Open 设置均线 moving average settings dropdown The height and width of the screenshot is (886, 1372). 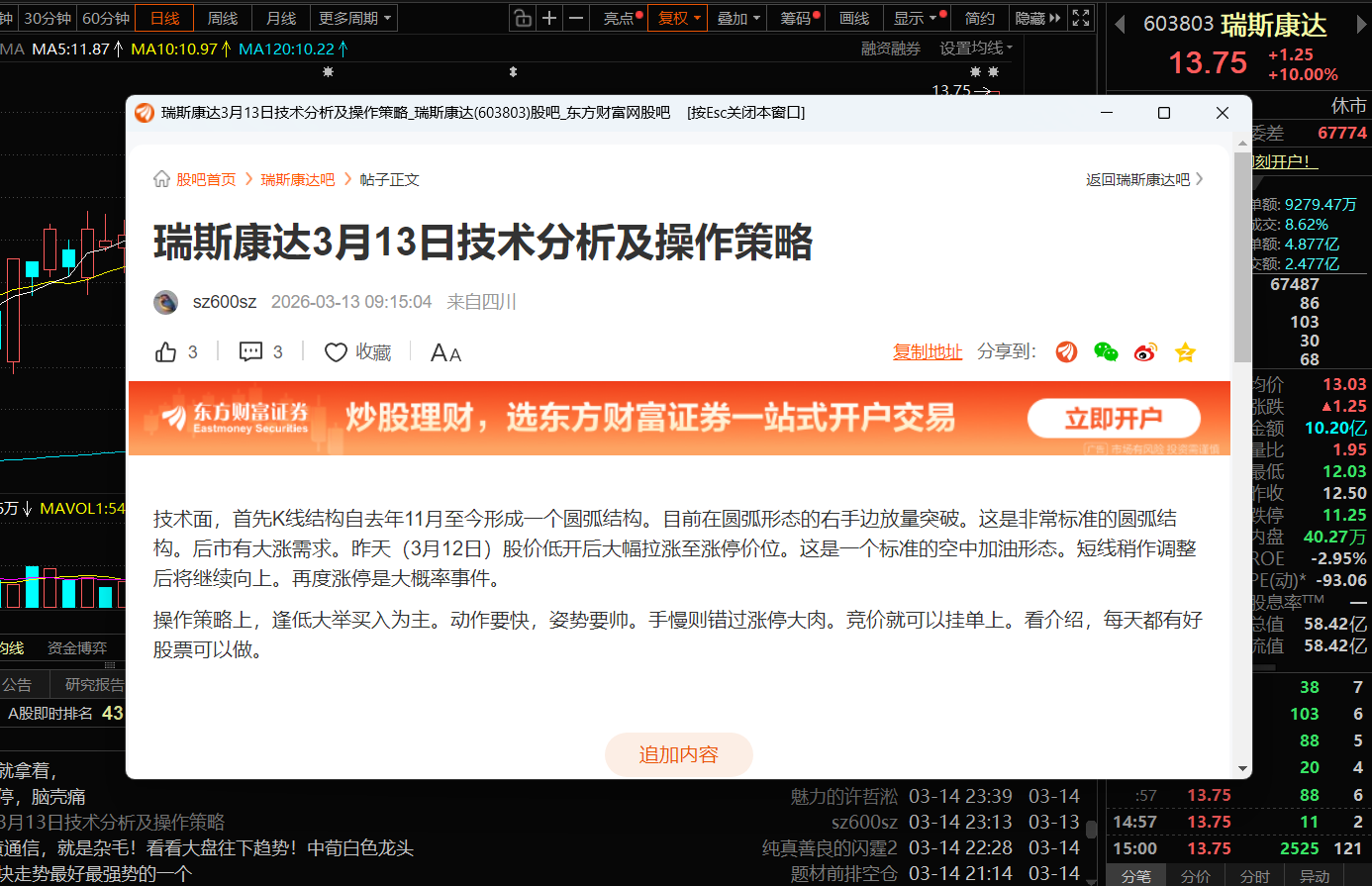point(976,49)
